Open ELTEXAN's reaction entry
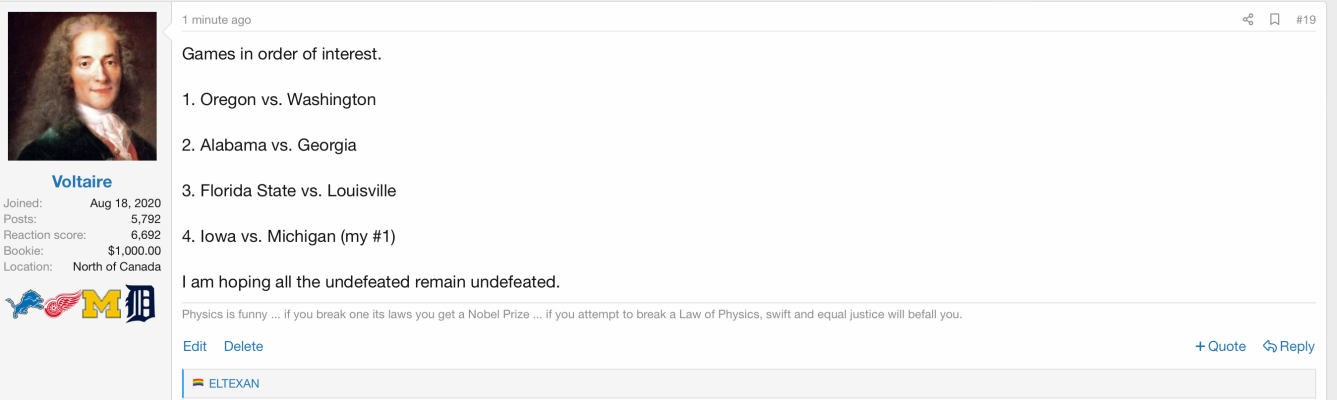This screenshot has height=400, width=1337. tap(234, 383)
